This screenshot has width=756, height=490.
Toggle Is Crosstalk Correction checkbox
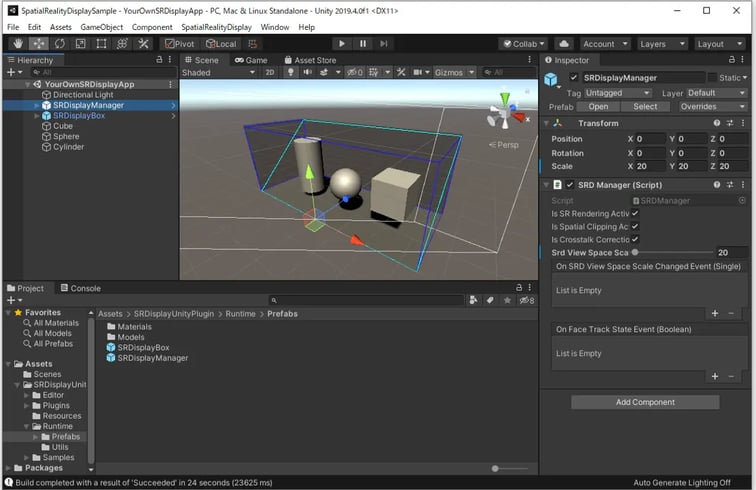635,239
